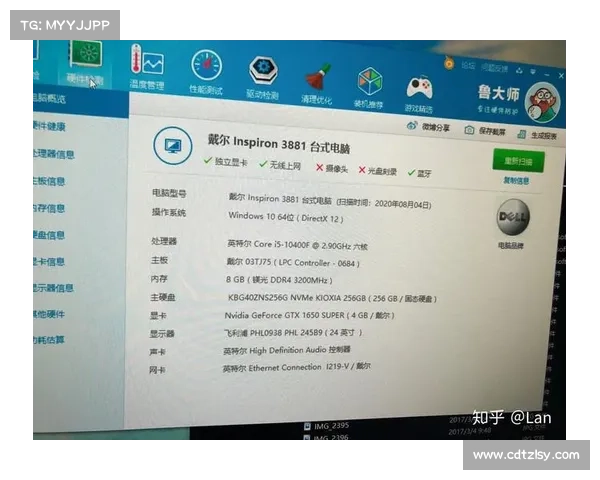This screenshot has width=600, height=480.
Task: Select 其他硬件 in the sidebar
Action: pos(49,314)
